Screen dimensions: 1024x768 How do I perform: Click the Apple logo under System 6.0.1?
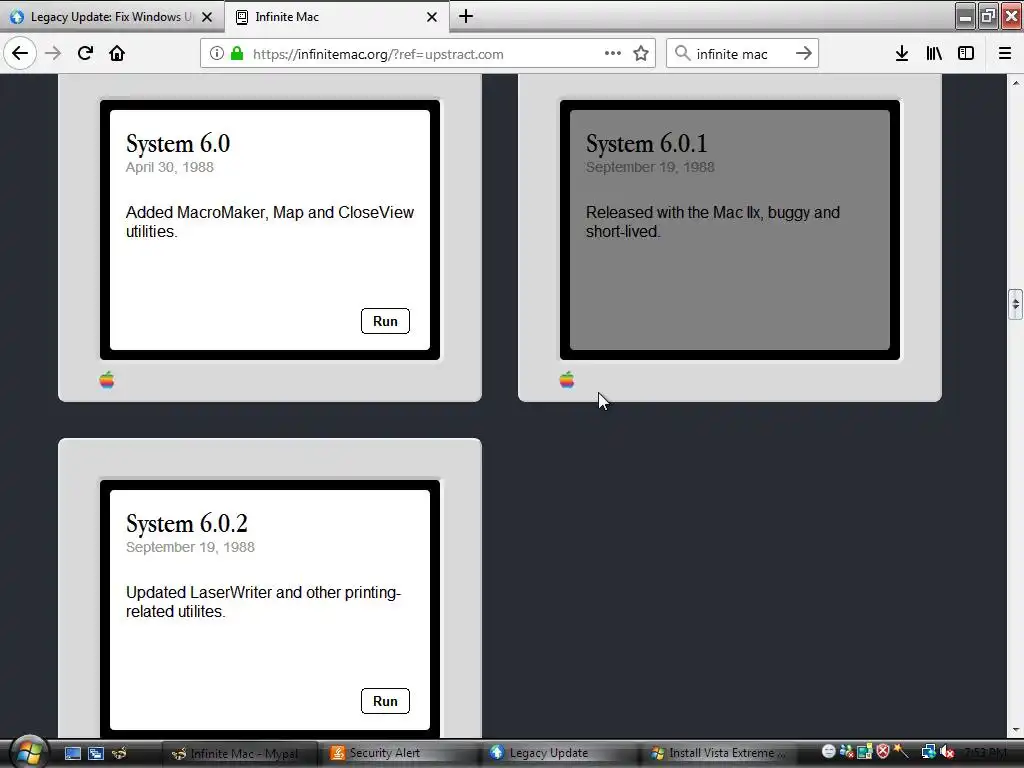tap(567, 380)
